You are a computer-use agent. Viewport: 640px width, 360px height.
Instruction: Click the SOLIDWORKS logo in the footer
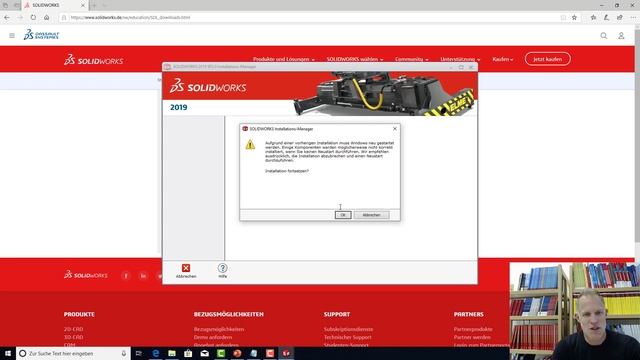click(x=86, y=275)
